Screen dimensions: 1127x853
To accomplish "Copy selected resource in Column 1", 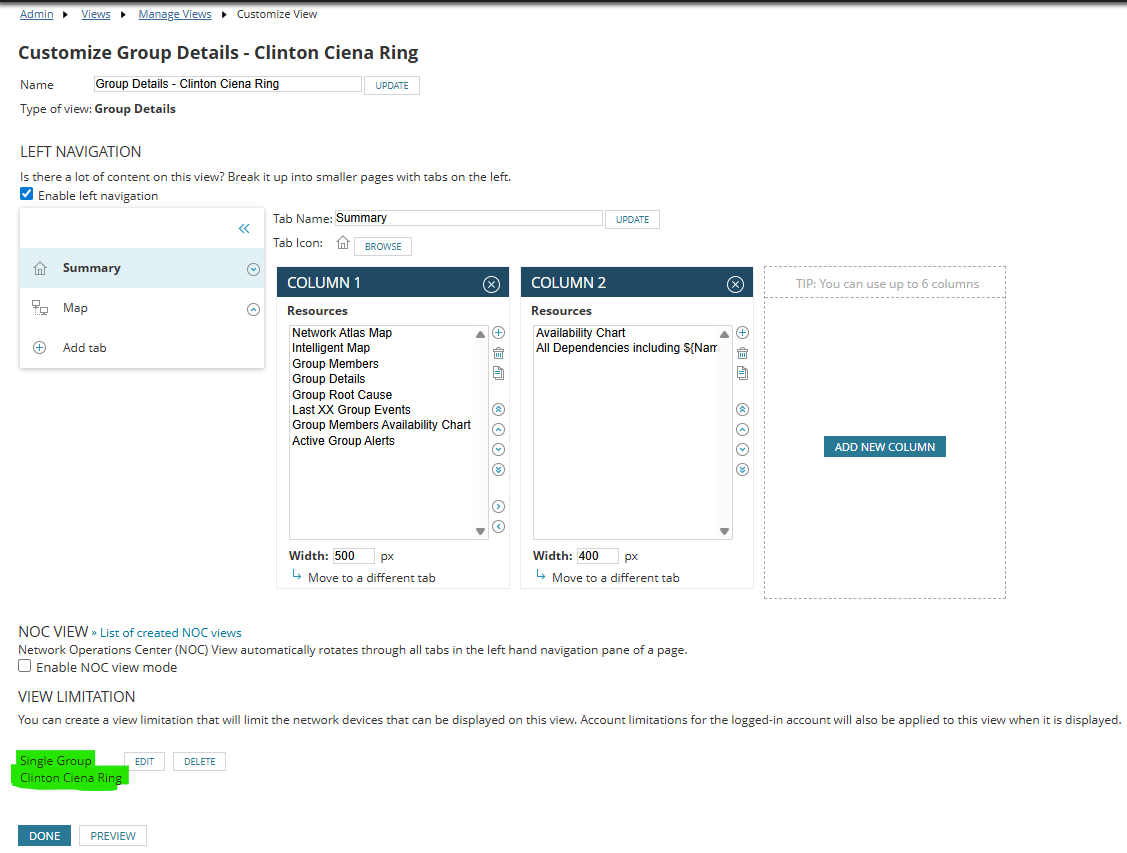I will click(498, 373).
